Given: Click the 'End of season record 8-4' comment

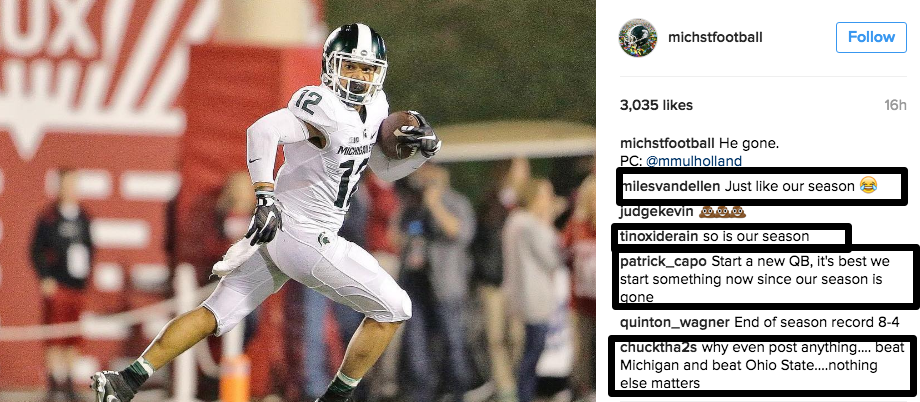Looking at the screenshot, I should tap(818, 322).
